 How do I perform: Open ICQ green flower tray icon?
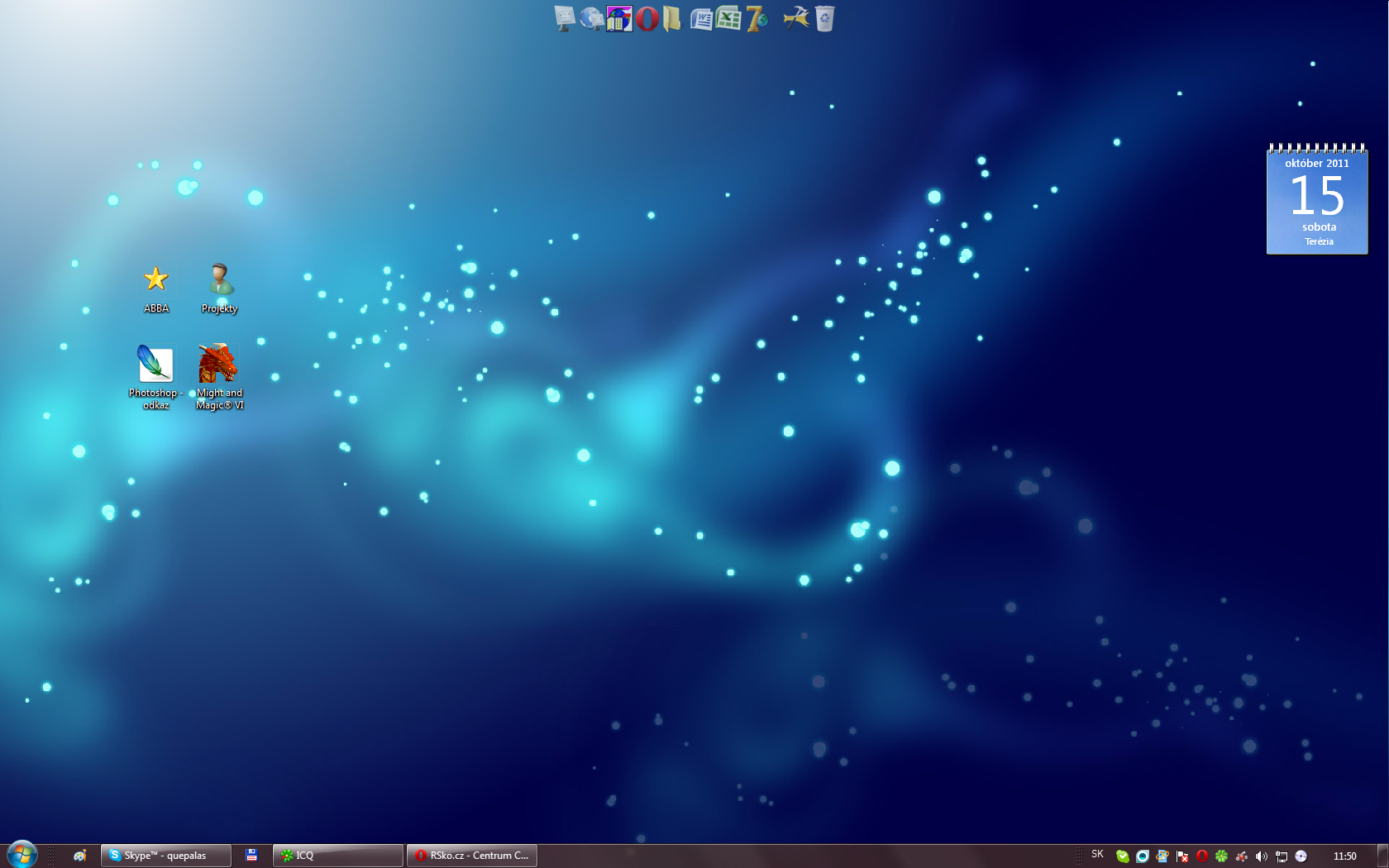click(1221, 856)
